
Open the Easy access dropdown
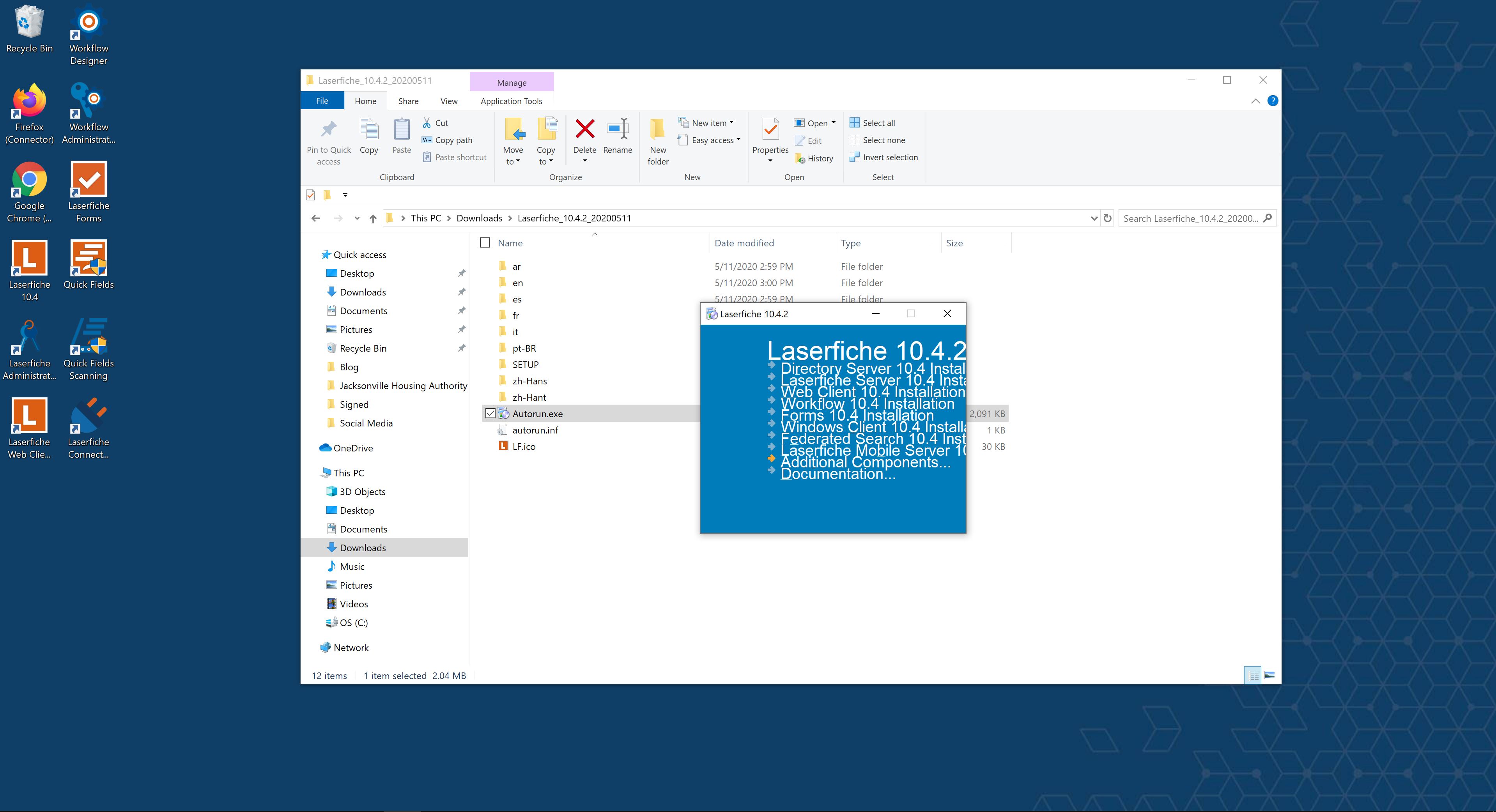coord(738,140)
